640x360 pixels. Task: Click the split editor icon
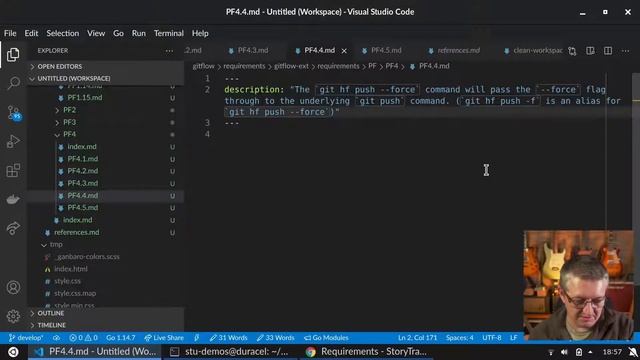point(608,51)
